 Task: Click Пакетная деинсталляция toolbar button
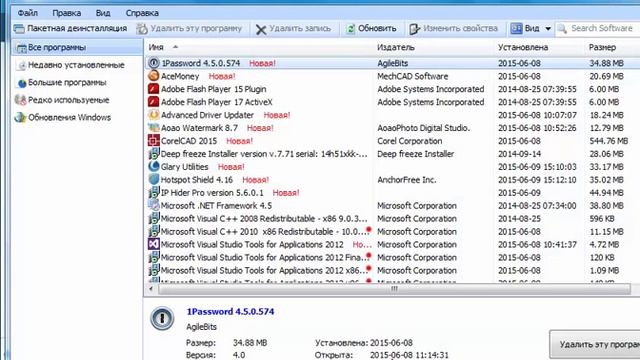tap(71, 29)
